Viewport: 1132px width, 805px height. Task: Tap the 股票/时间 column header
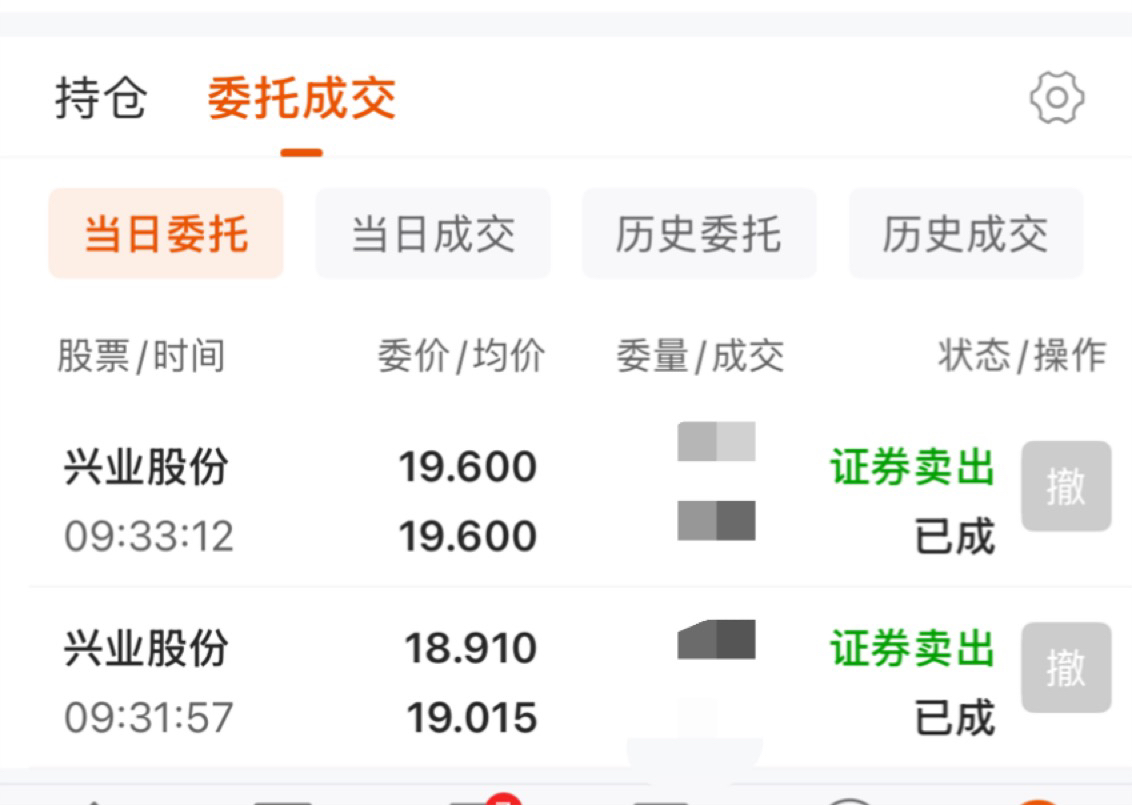[x=142, y=356]
